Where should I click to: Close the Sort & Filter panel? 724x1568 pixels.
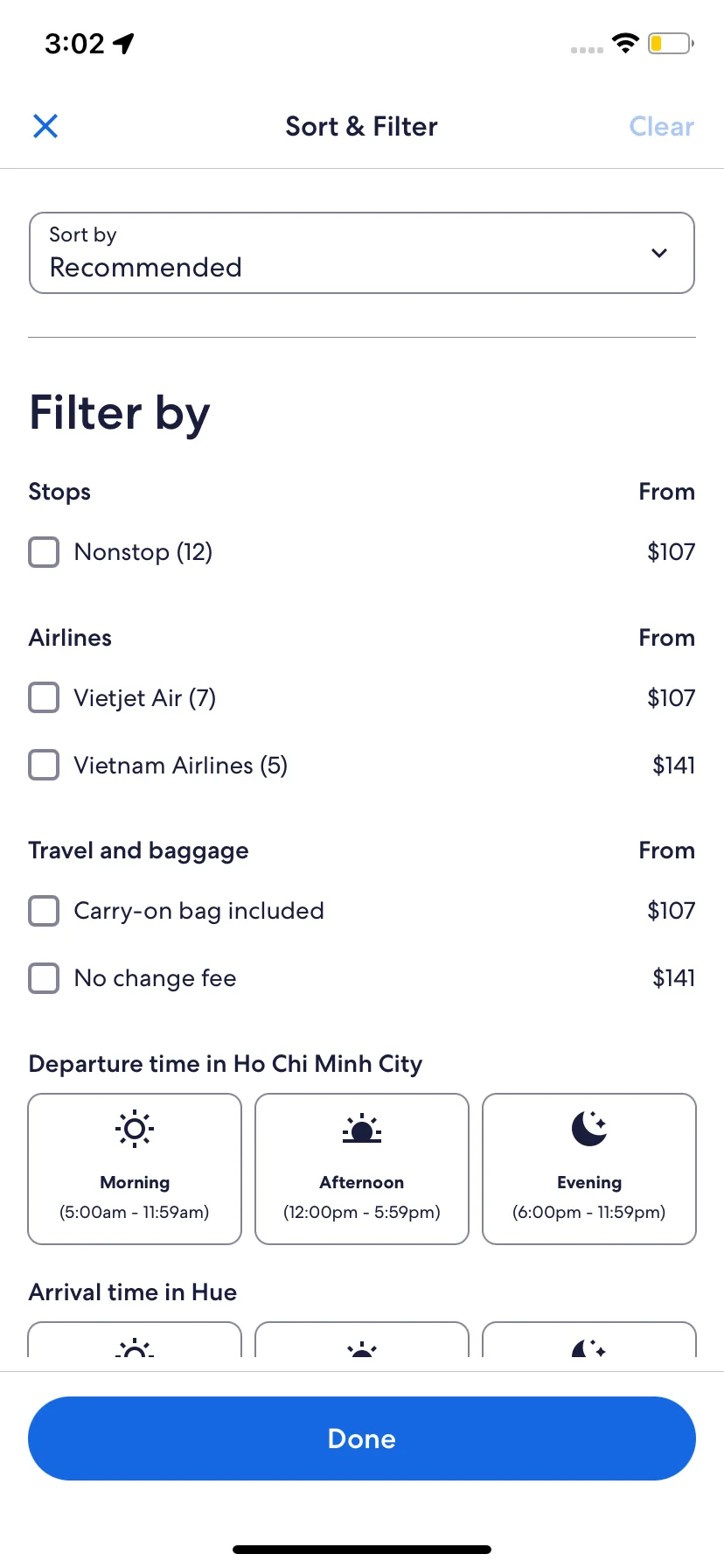(45, 126)
